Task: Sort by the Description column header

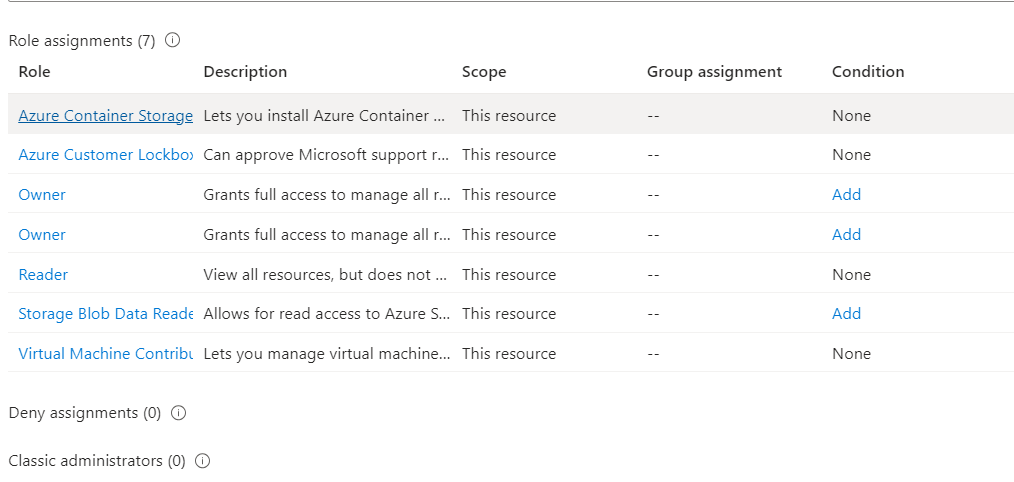Action: coord(245,72)
